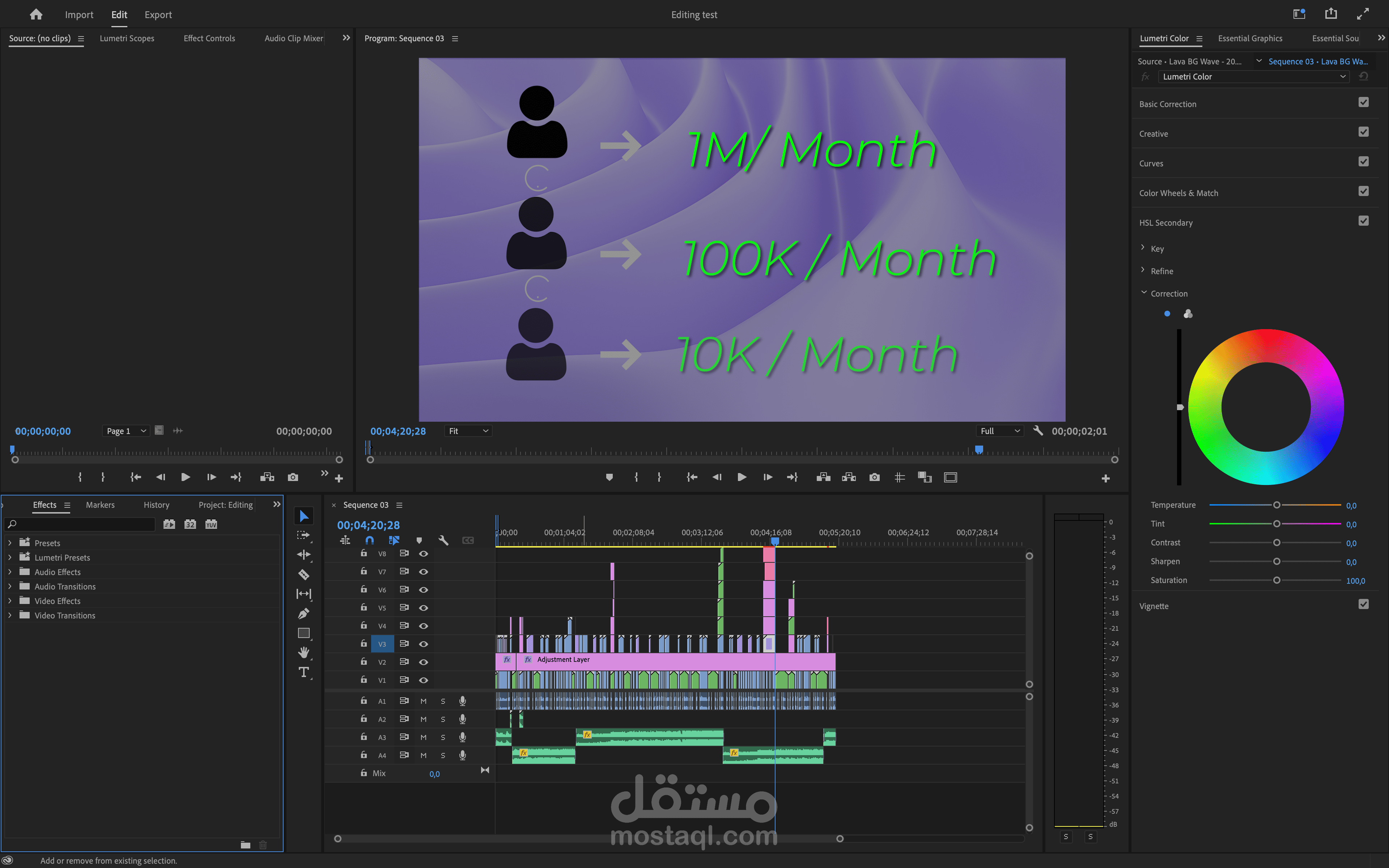Viewport: 1389px width, 868px height.
Task: Expand the Key section in HSL Secondary
Action: (1143, 248)
